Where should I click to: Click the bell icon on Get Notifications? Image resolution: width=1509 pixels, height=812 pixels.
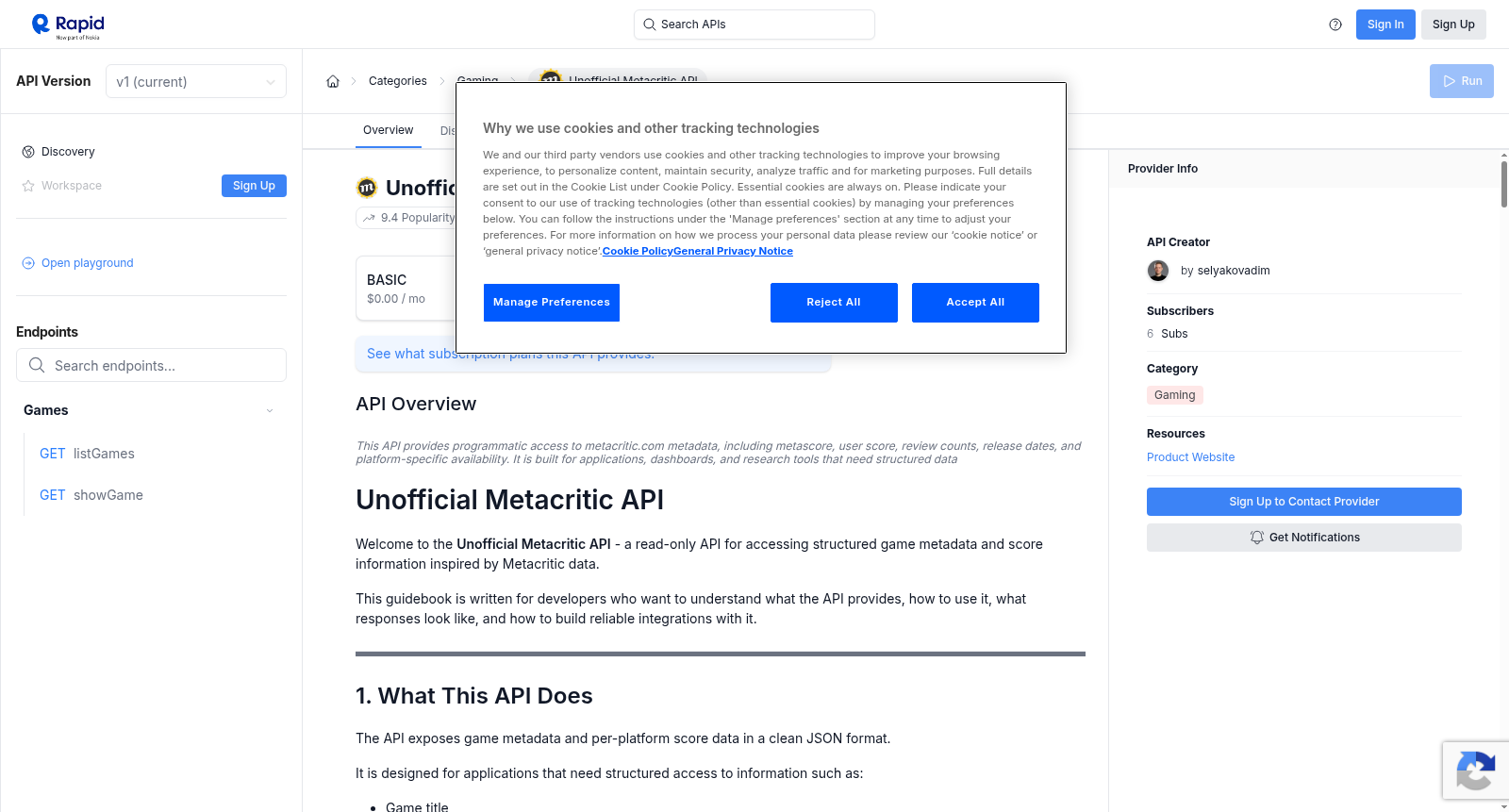tap(1256, 538)
